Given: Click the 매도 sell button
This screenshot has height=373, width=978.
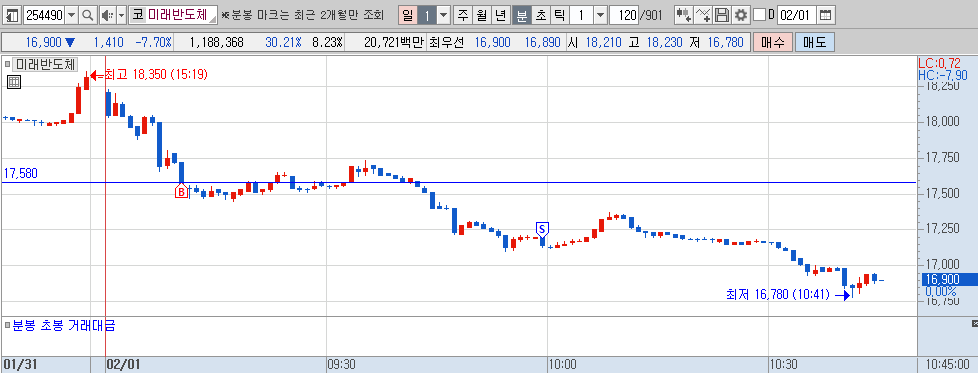Looking at the screenshot, I should pos(815,42).
